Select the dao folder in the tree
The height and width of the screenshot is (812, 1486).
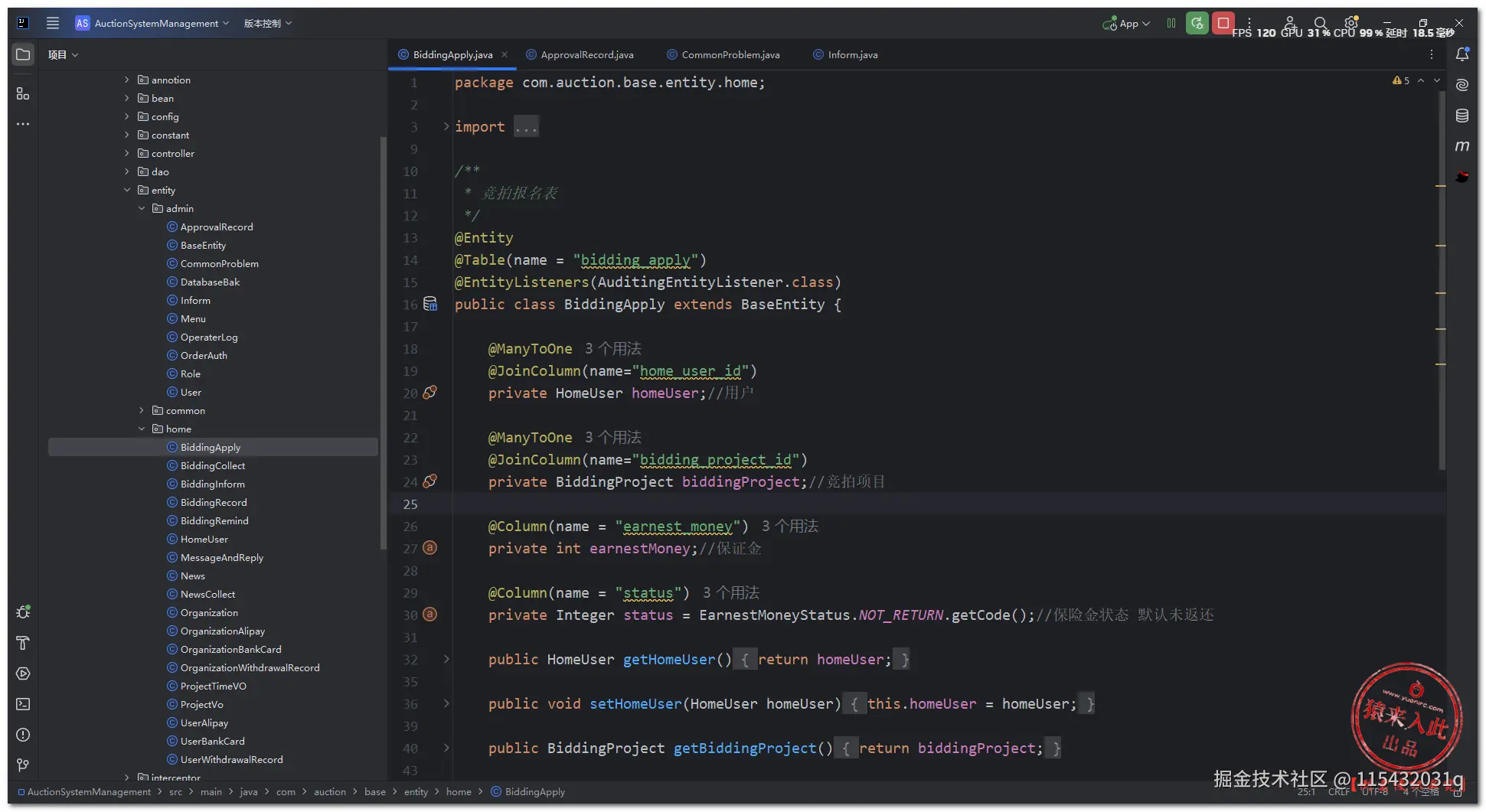pyautogui.click(x=160, y=171)
